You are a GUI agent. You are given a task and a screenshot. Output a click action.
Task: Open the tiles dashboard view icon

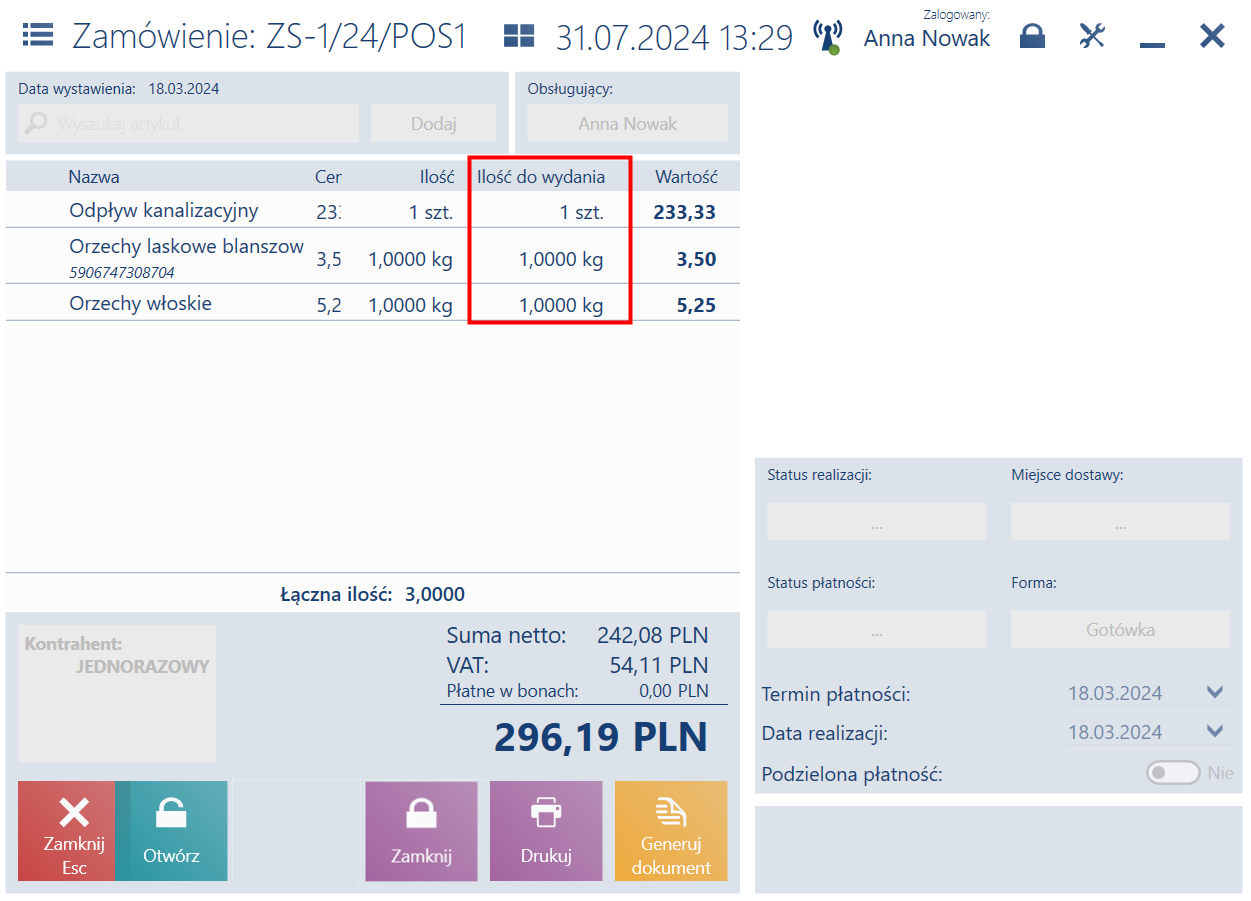click(x=519, y=36)
